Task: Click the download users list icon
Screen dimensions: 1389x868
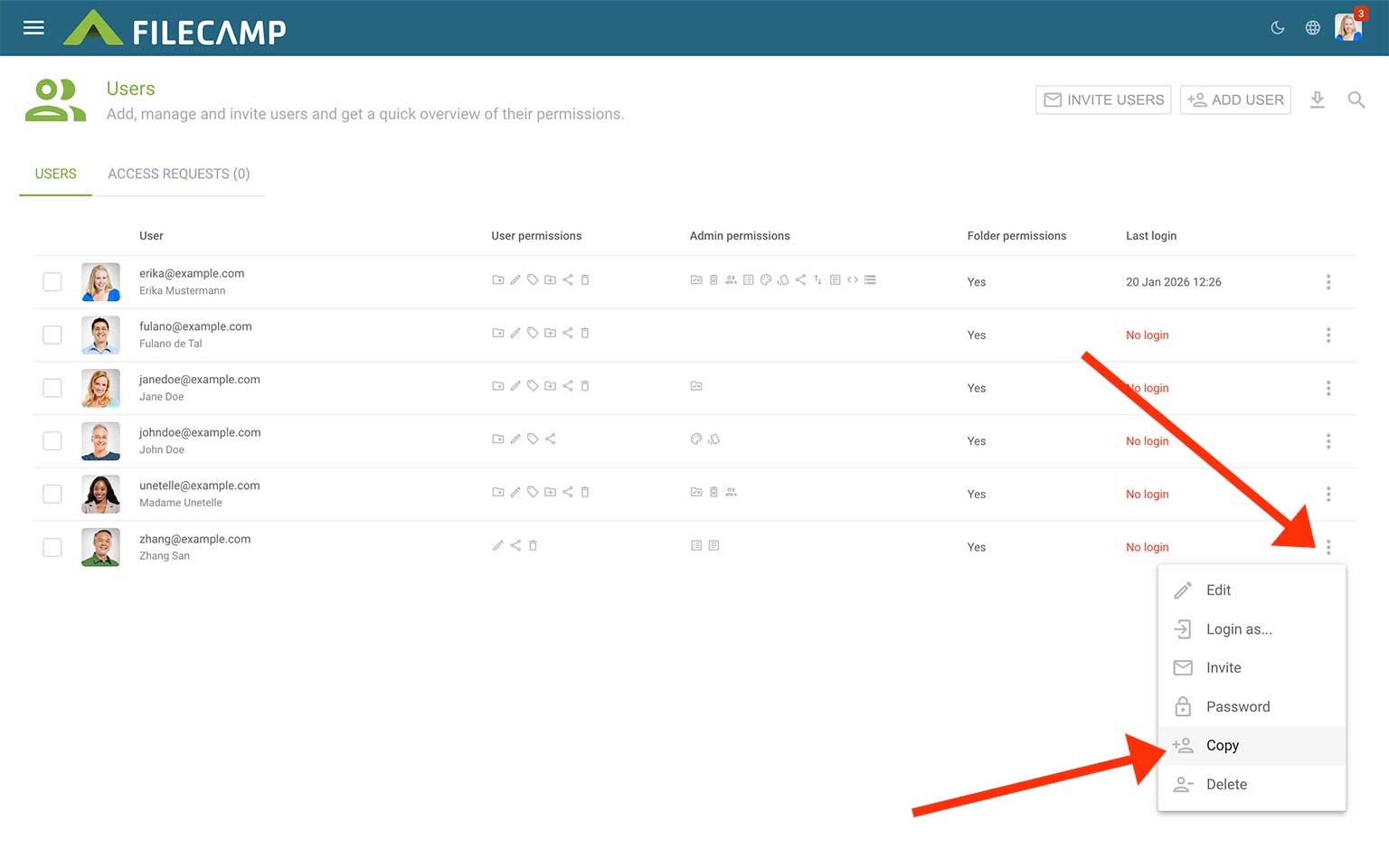Action: point(1318,99)
